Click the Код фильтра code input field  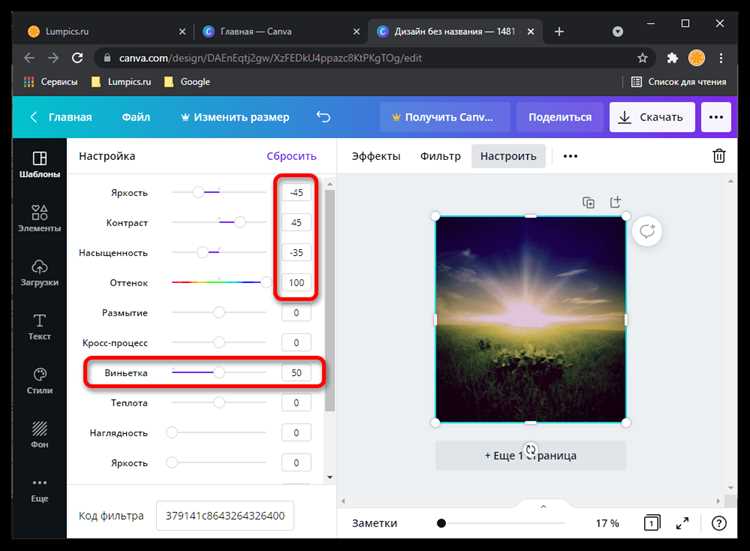(x=225, y=516)
